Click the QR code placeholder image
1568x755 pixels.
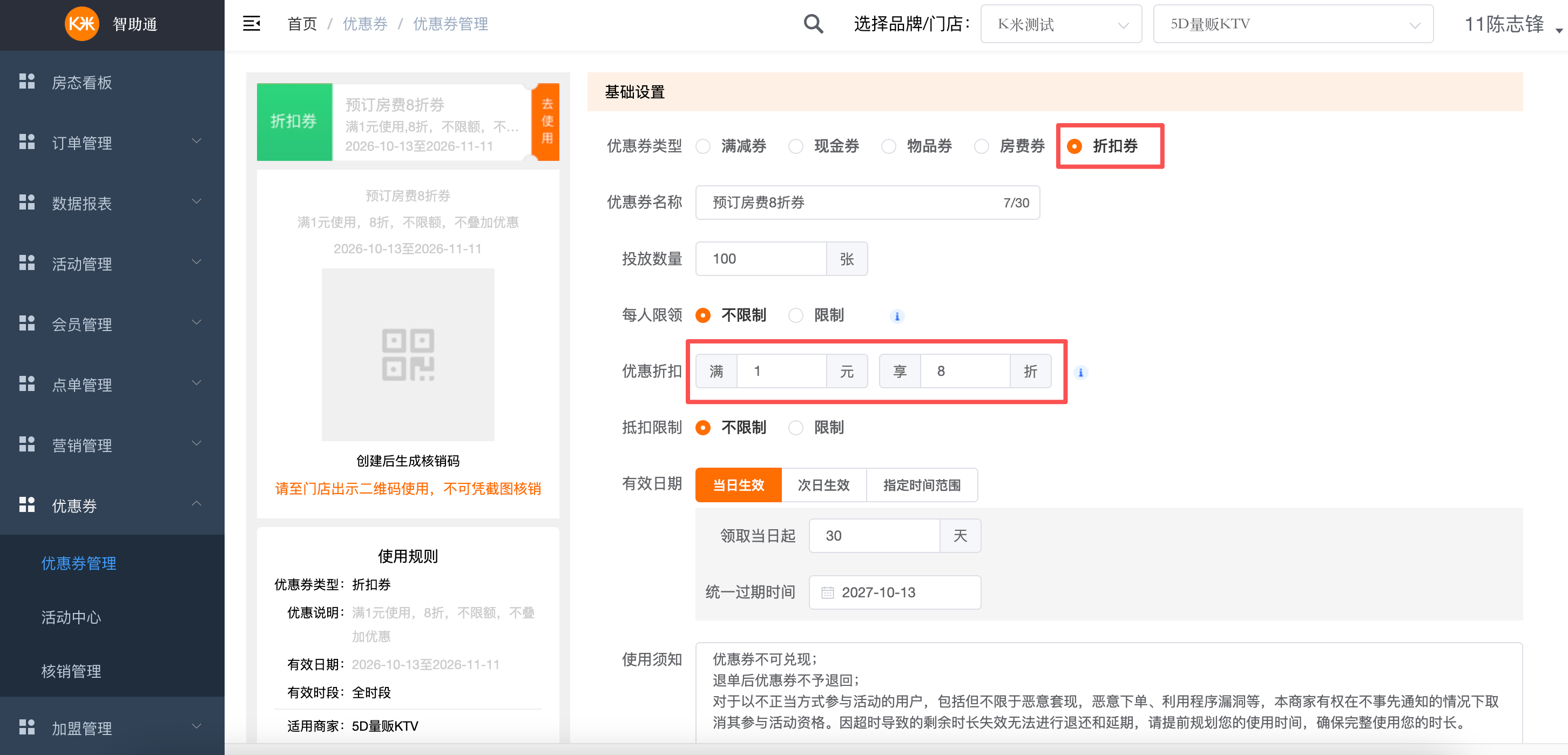(x=408, y=355)
